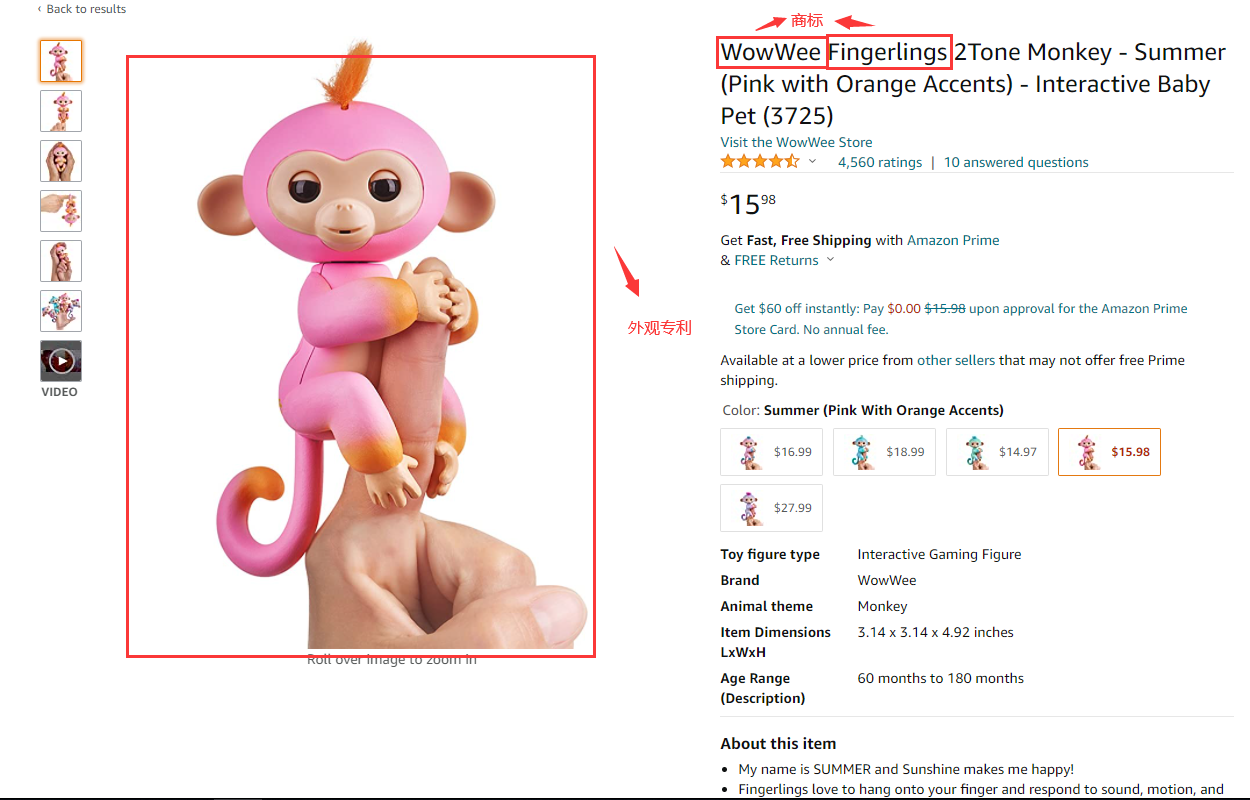
Task: Go back to results
Action: tap(82, 9)
